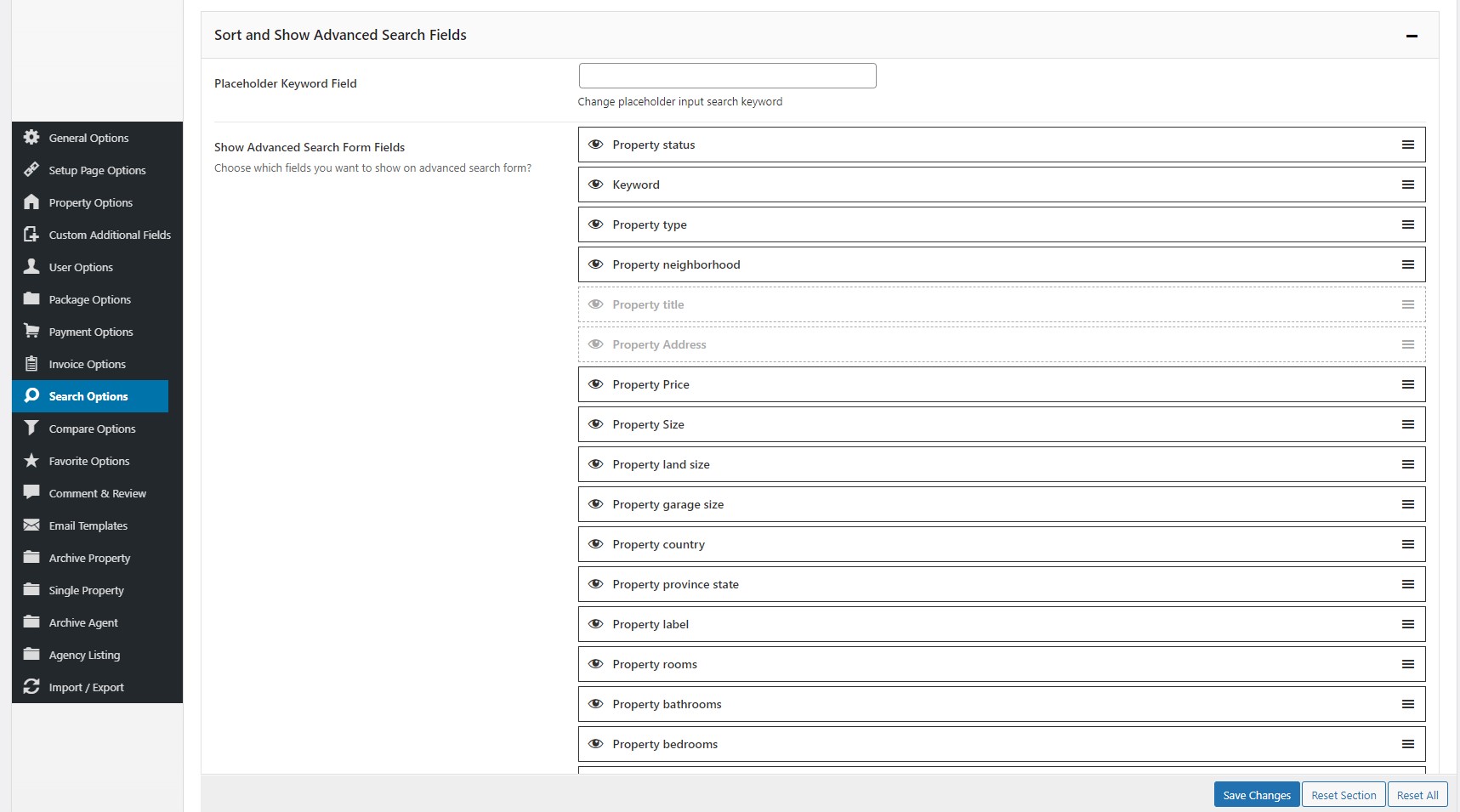
Task: Focus the Placeholder Keyword Field input
Action: (x=727, y=76)
